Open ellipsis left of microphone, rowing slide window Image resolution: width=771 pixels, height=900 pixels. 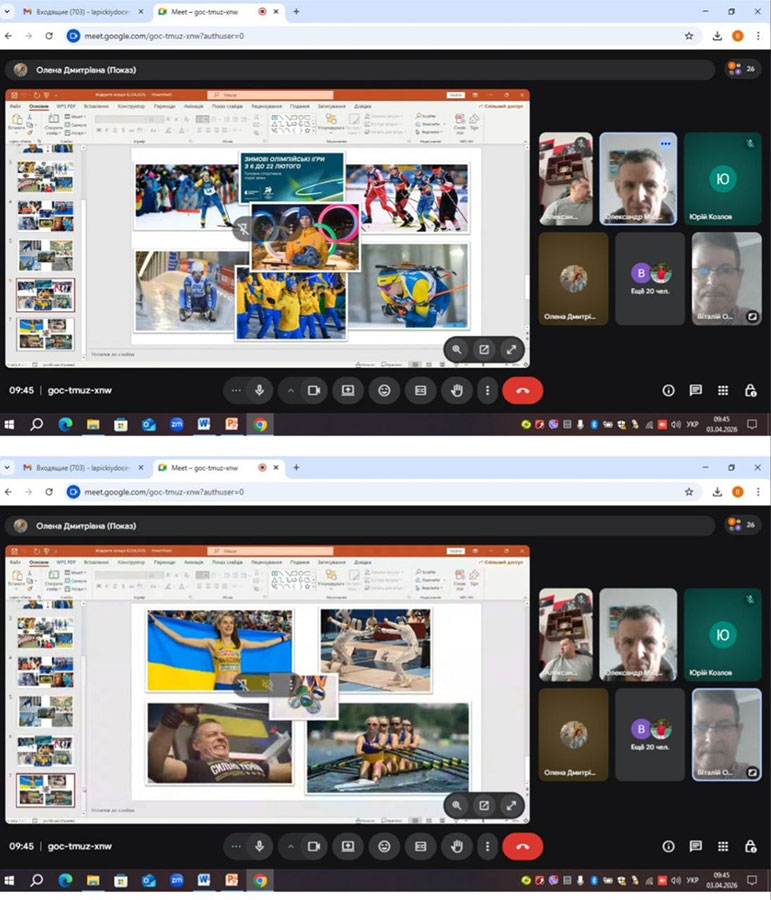click(236, 846)
